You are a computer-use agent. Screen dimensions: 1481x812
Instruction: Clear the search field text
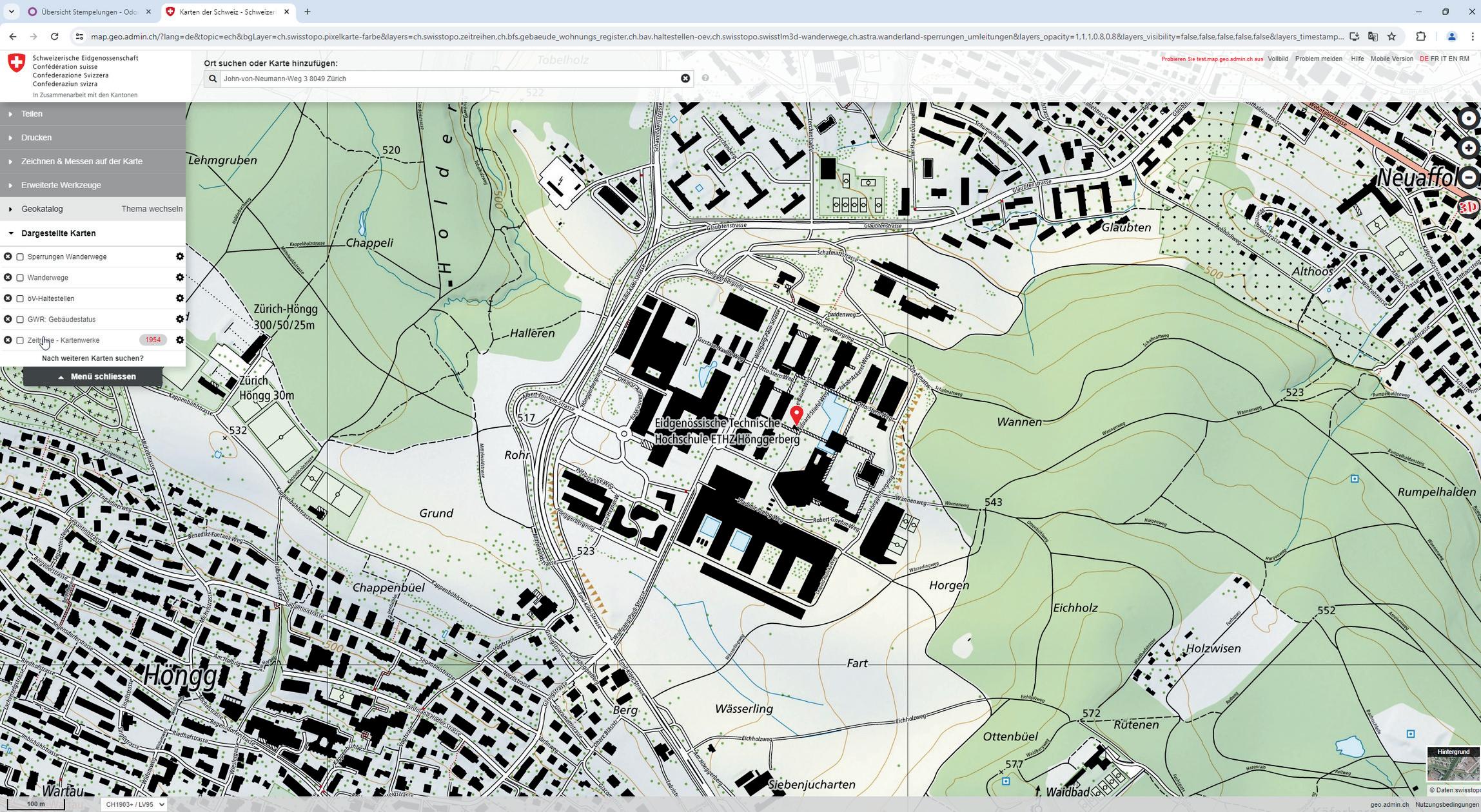click(685, 79)
